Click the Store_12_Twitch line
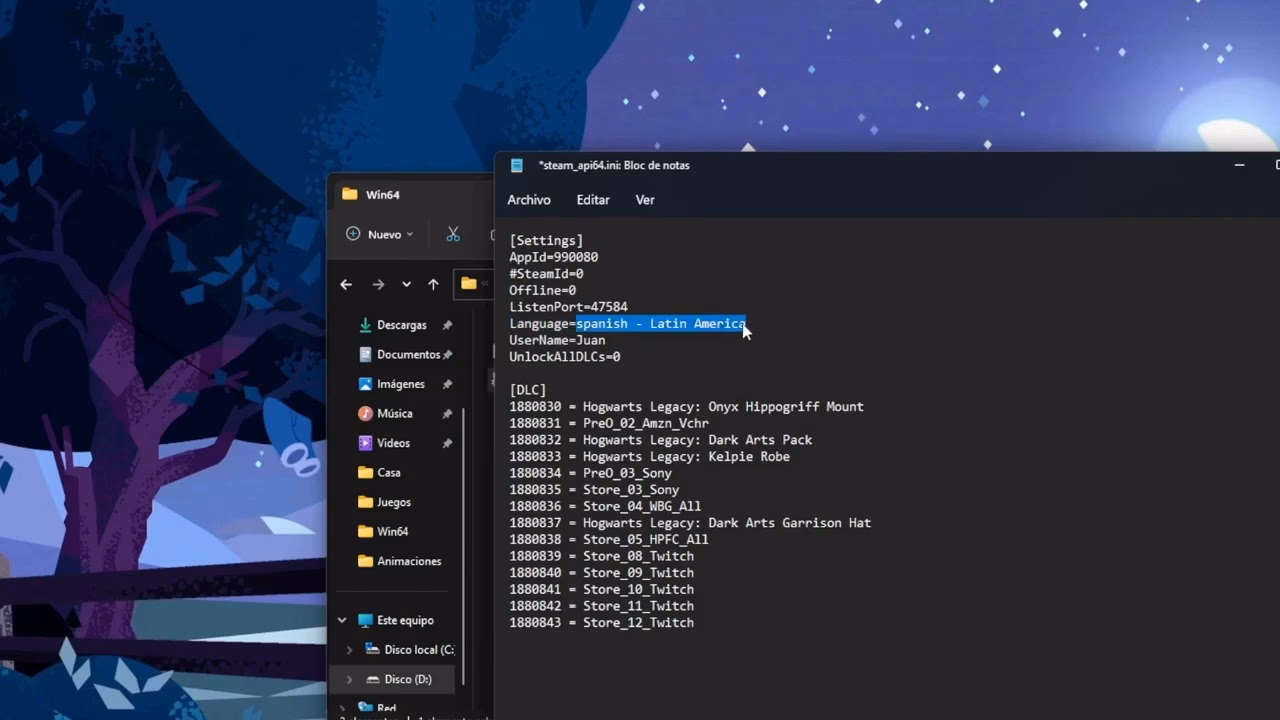Image resolution: width=1280 pixels, height=720 pixels. tap(602, 623)
